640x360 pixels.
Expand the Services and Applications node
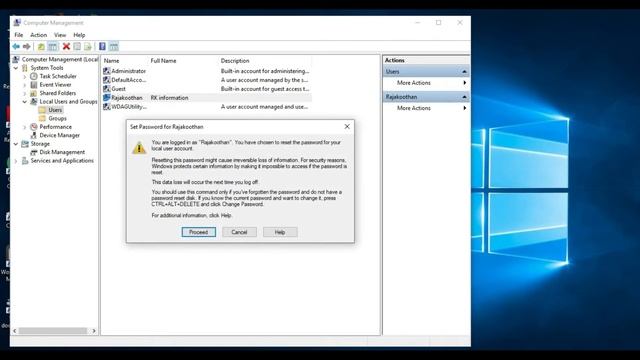pos(16,161)
